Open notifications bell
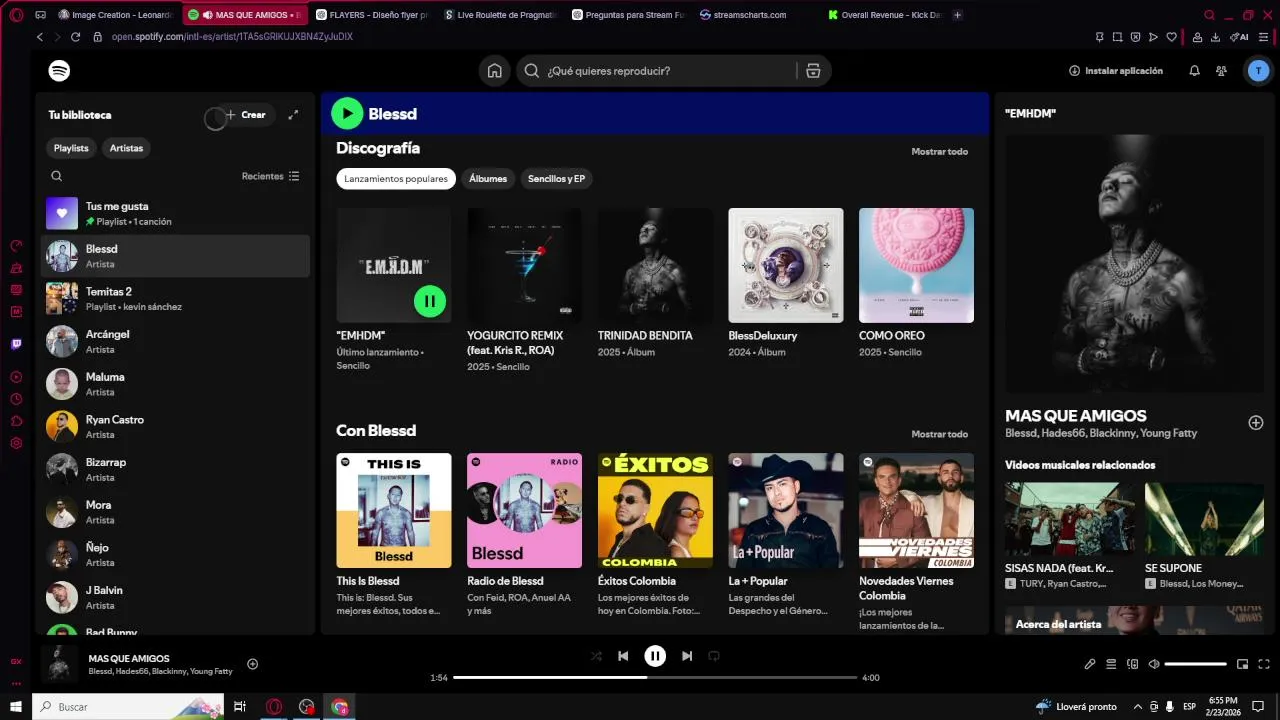Viewport: 1280px width, 720px height. [x=1194, y=71]
